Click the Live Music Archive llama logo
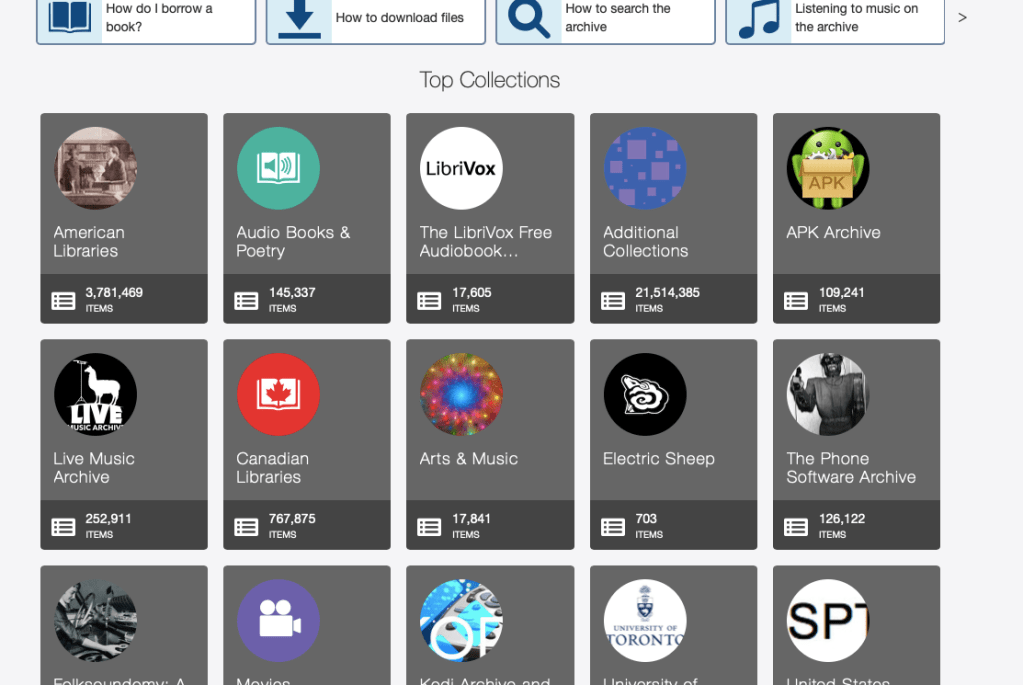Viewport: 1023px width, 685px height. (x=95, y=394)
